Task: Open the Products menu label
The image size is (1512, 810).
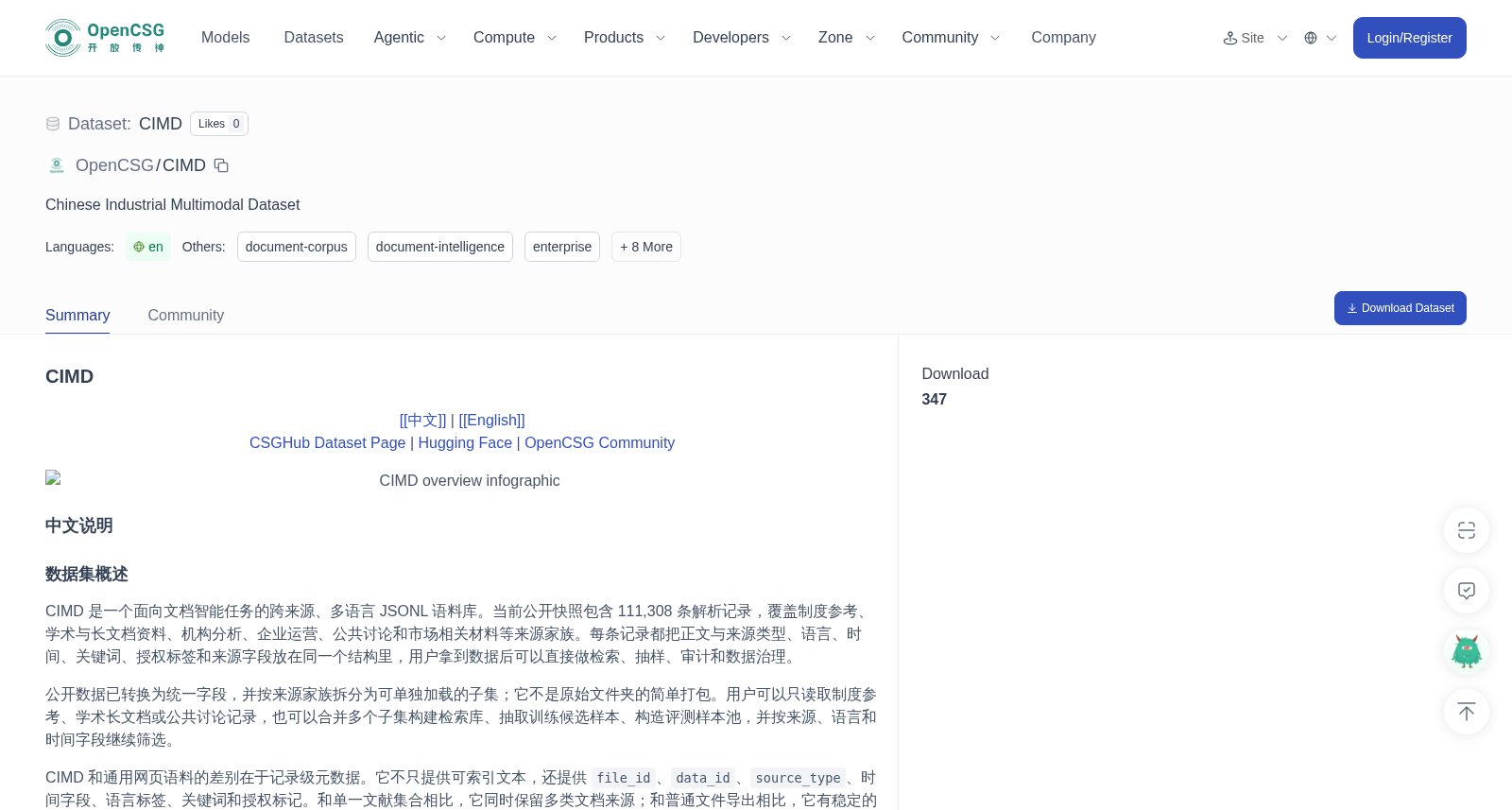Action: [x=613, y=38]
